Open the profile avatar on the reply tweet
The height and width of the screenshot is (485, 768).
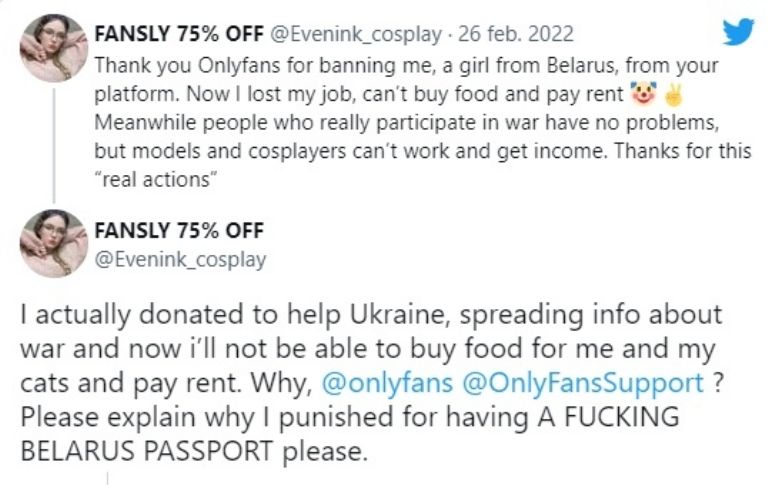tap(54, 243)
